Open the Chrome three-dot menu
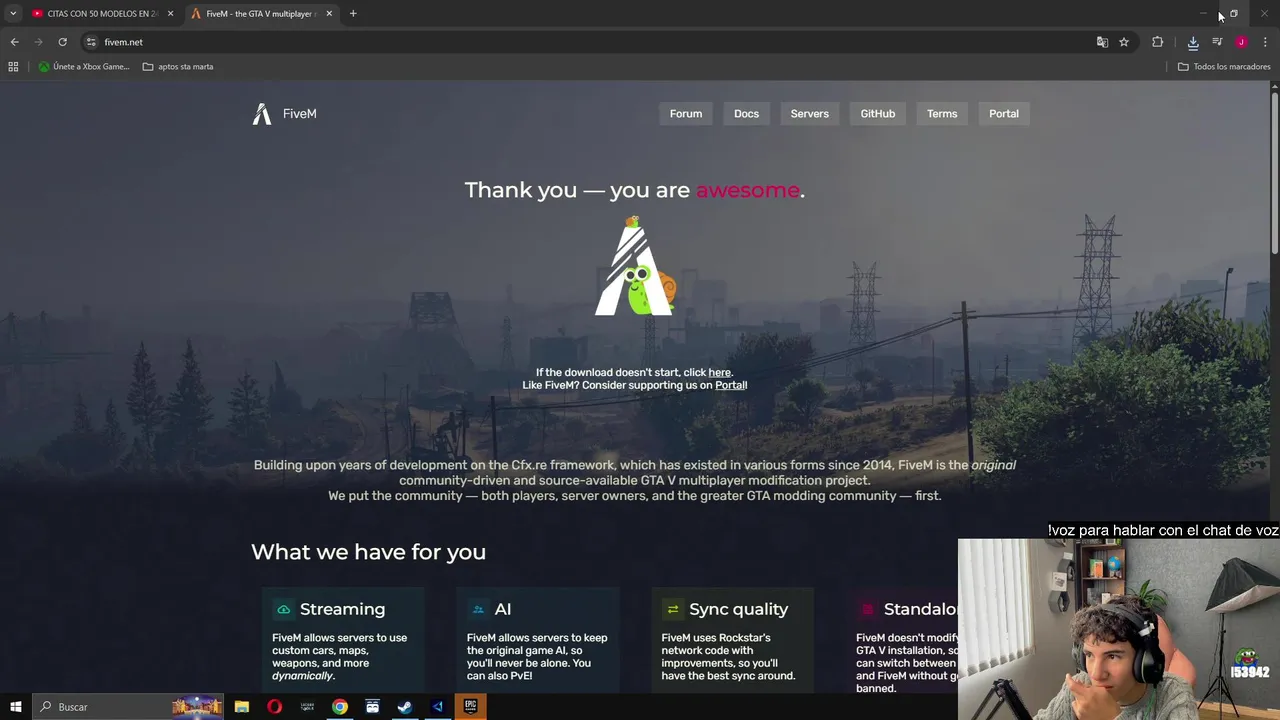This screenshot has height=720, width=1280. [x=1265, y=42]
